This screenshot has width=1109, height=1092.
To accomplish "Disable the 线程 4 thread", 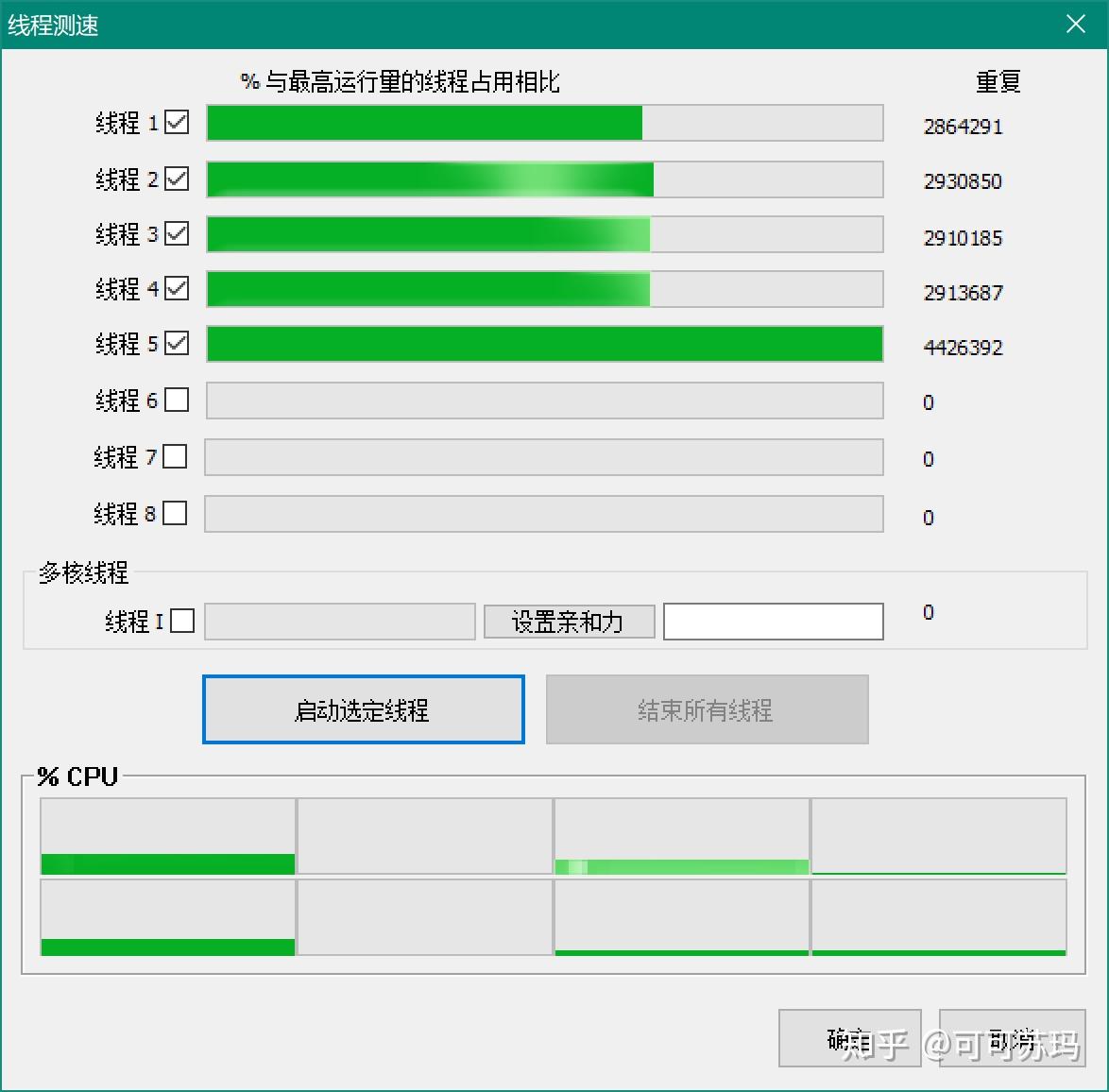I will 176,289.
